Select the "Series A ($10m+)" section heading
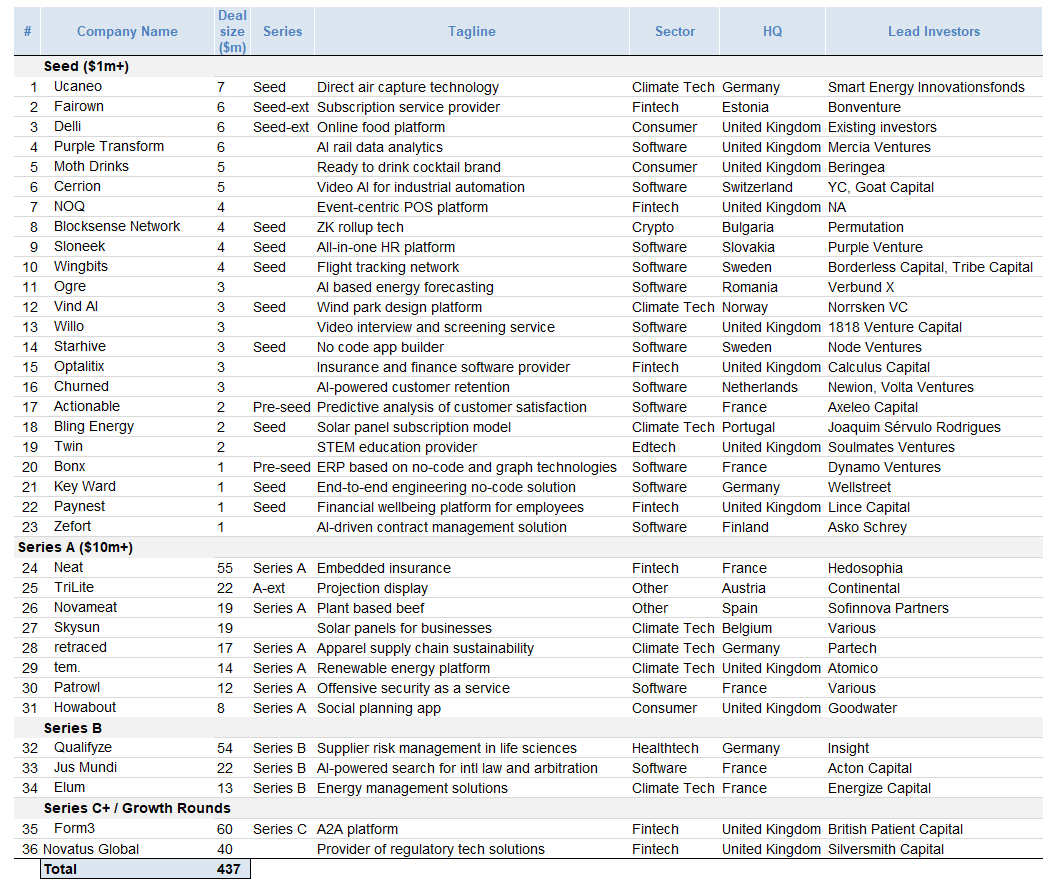This screenshot has height=895, width=1051. coord(76,548)
